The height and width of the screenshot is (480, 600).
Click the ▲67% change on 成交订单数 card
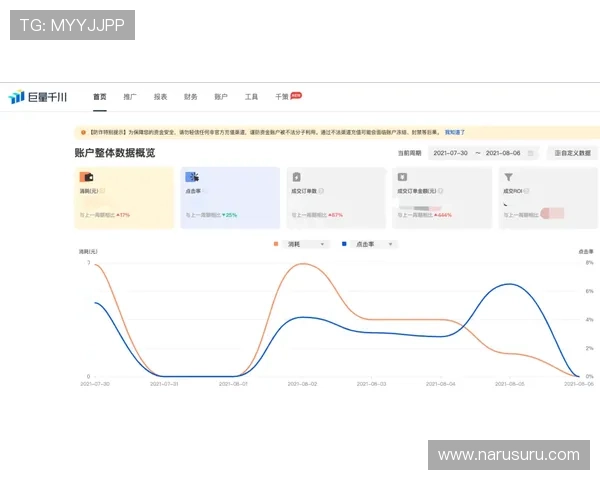(x=335, y=215)
